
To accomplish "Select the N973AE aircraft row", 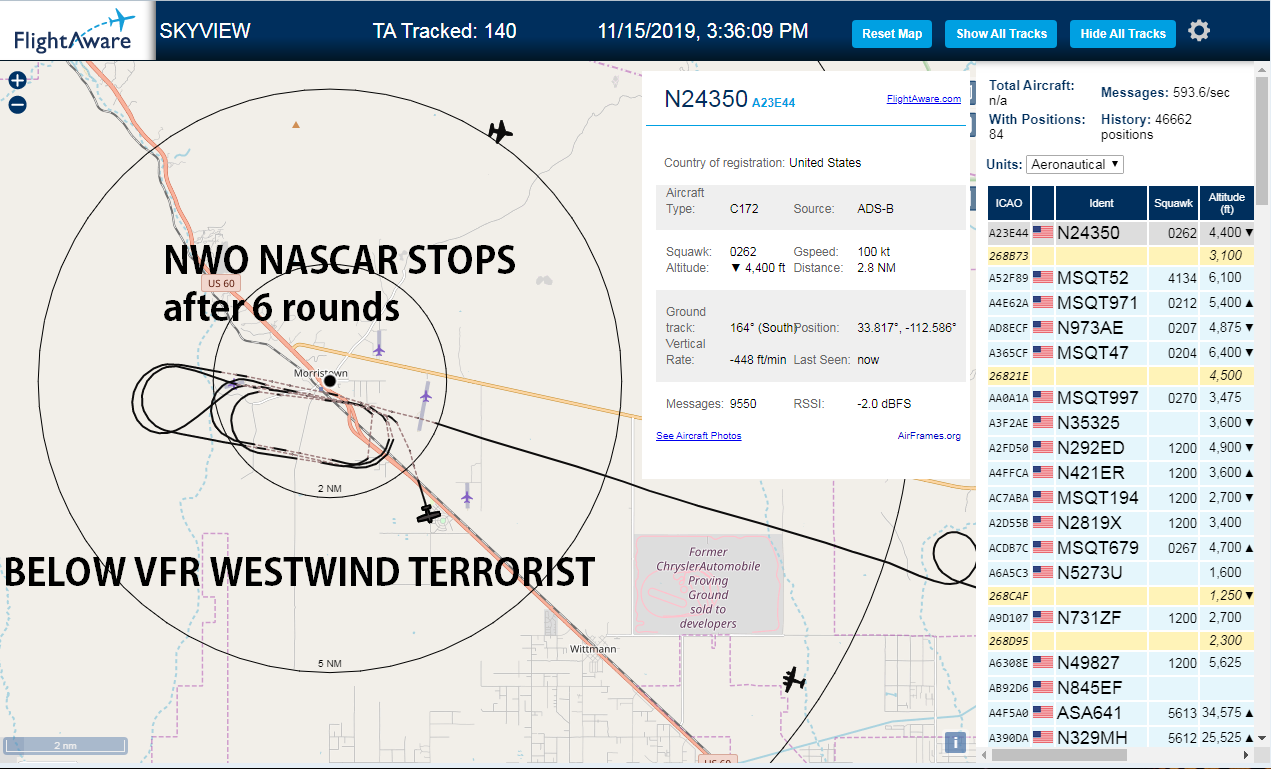I will coord(1121,327).
